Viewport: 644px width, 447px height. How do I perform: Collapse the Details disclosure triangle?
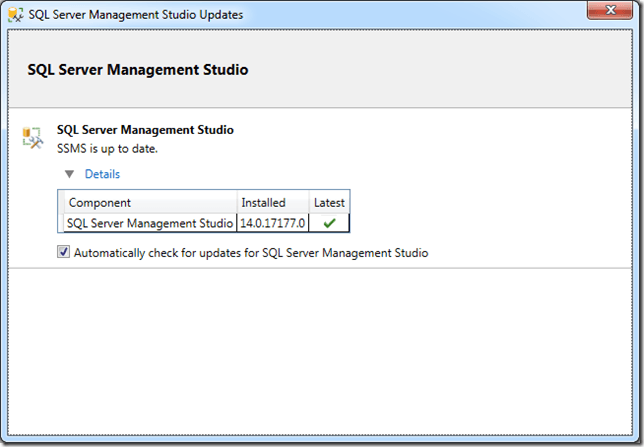pos(69,174)
